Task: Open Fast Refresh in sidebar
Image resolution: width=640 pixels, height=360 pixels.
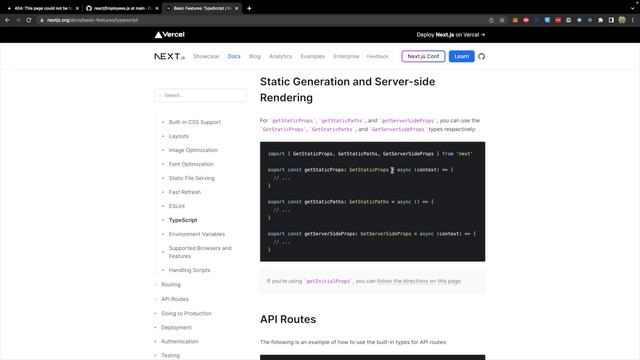Action: coord(184,192)
